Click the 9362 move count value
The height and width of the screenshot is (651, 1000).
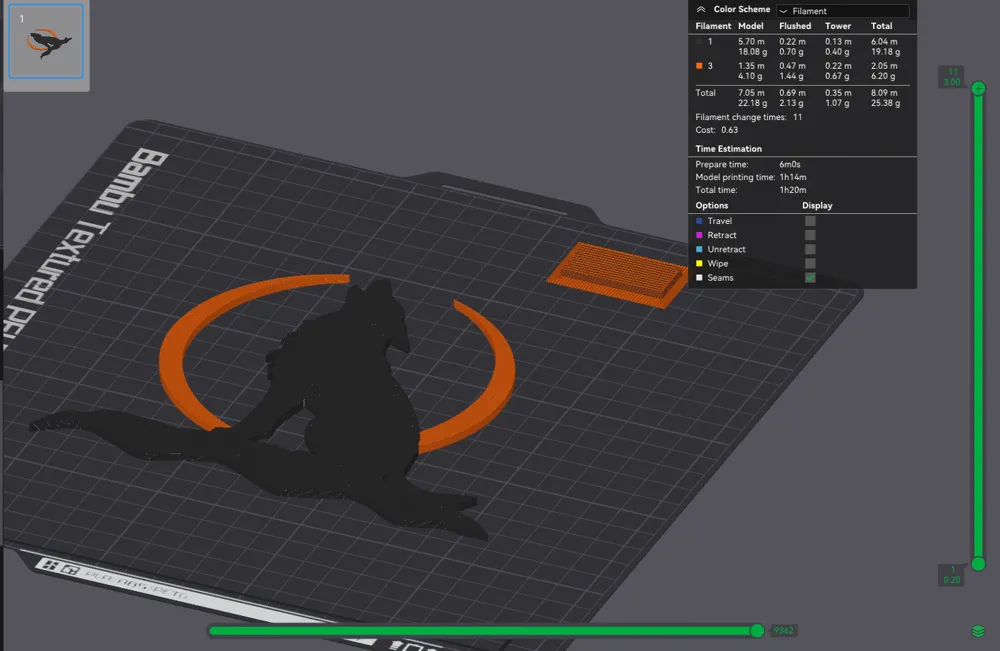tap(783, 631)
